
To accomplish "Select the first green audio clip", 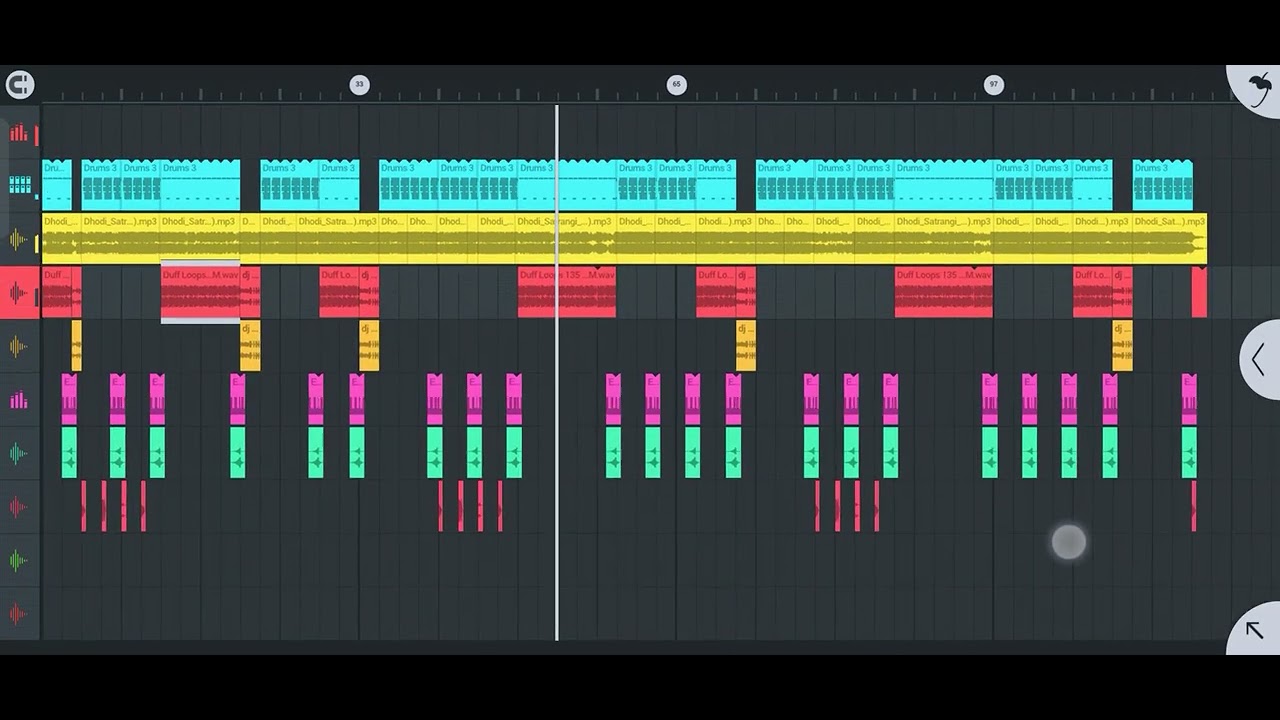I will [69, 453].
